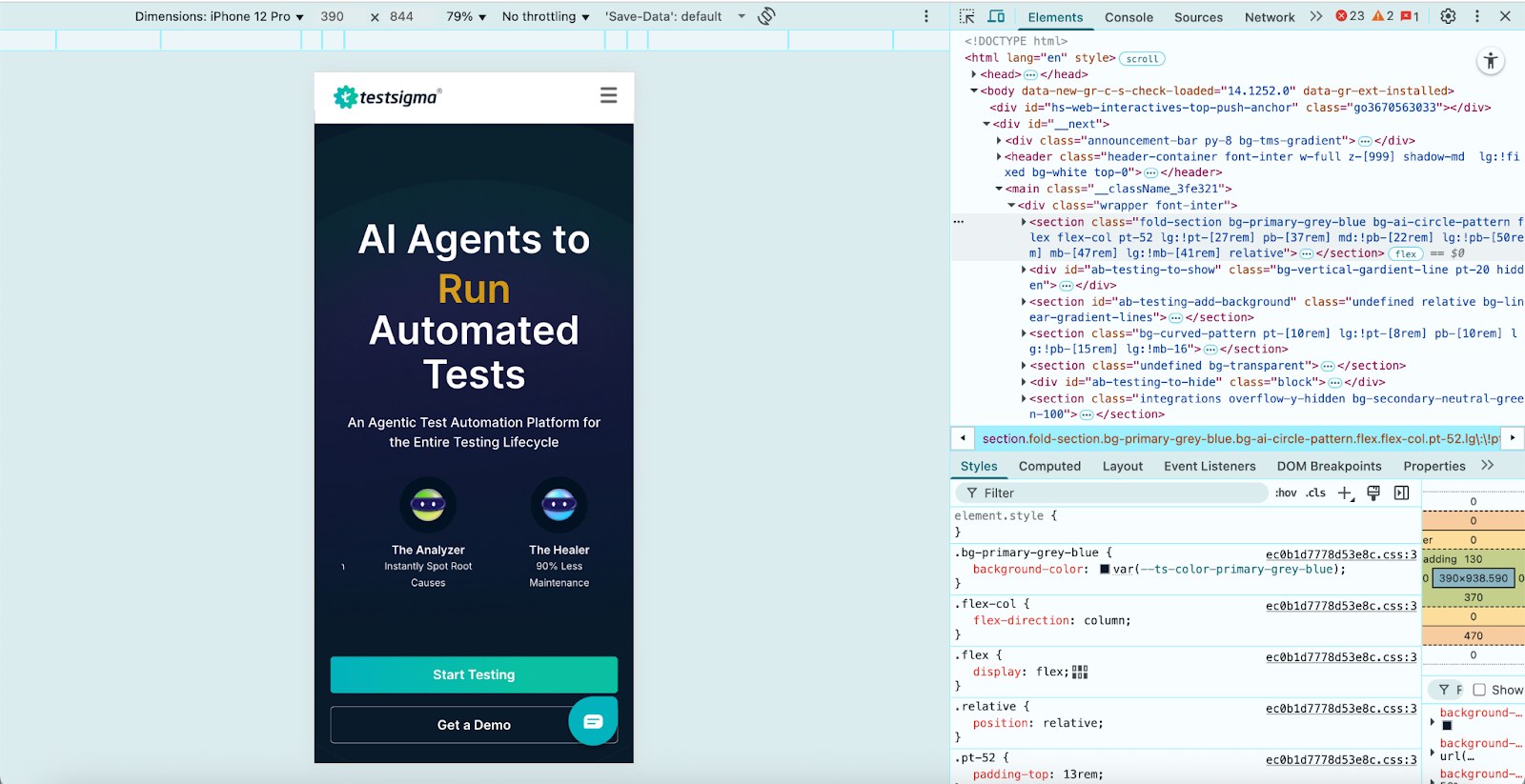Click the new style rule plus icon
Image resolution: width=1525 pixels, height=784 pixels.
click(1345, 493)
